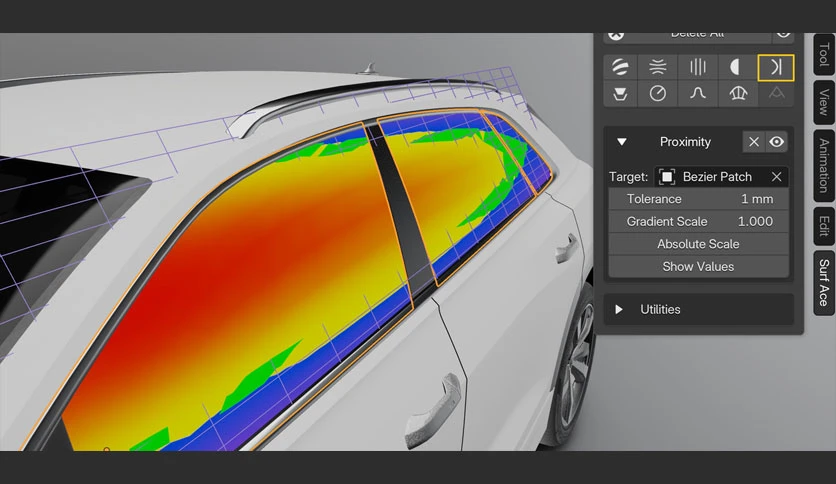
Task: Toggle Proximity visibility eye icon
Action: click(x=777, y=142)
